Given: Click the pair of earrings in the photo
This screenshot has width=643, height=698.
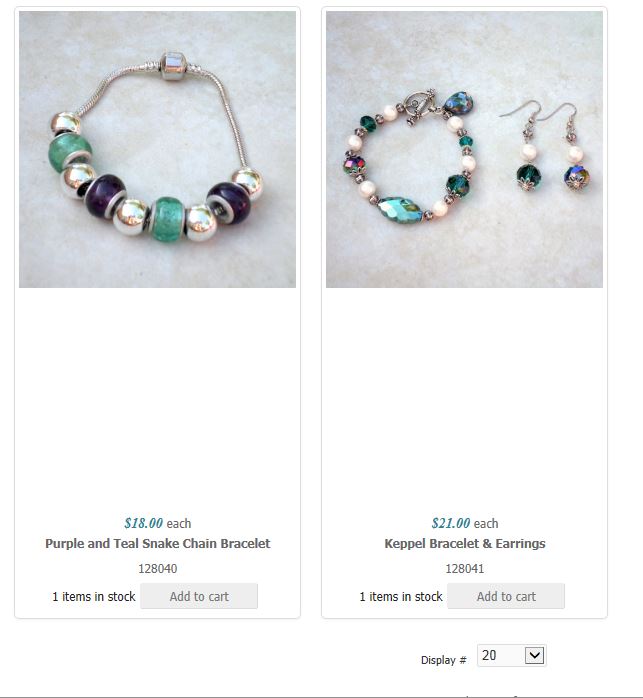Looking at the screenshot, I should pos(547,146).
